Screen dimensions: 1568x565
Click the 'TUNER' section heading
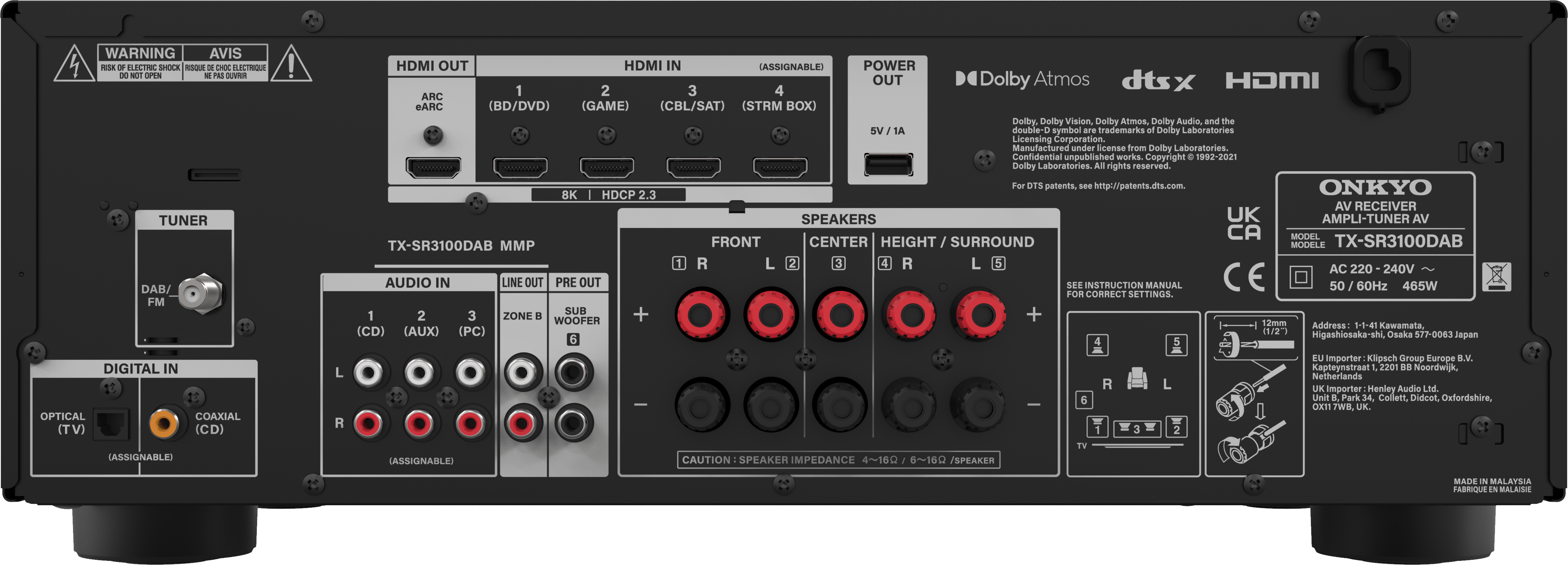point(183,220)
